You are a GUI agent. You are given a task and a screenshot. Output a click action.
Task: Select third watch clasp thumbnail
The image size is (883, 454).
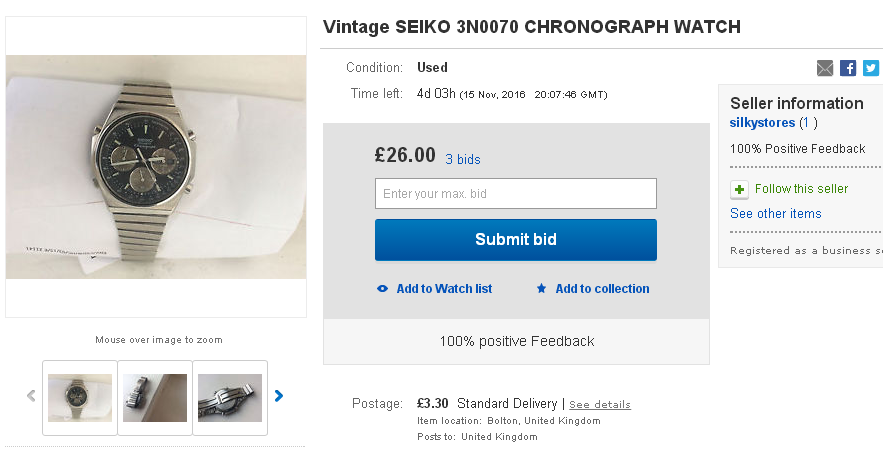(x=230, y=397)
